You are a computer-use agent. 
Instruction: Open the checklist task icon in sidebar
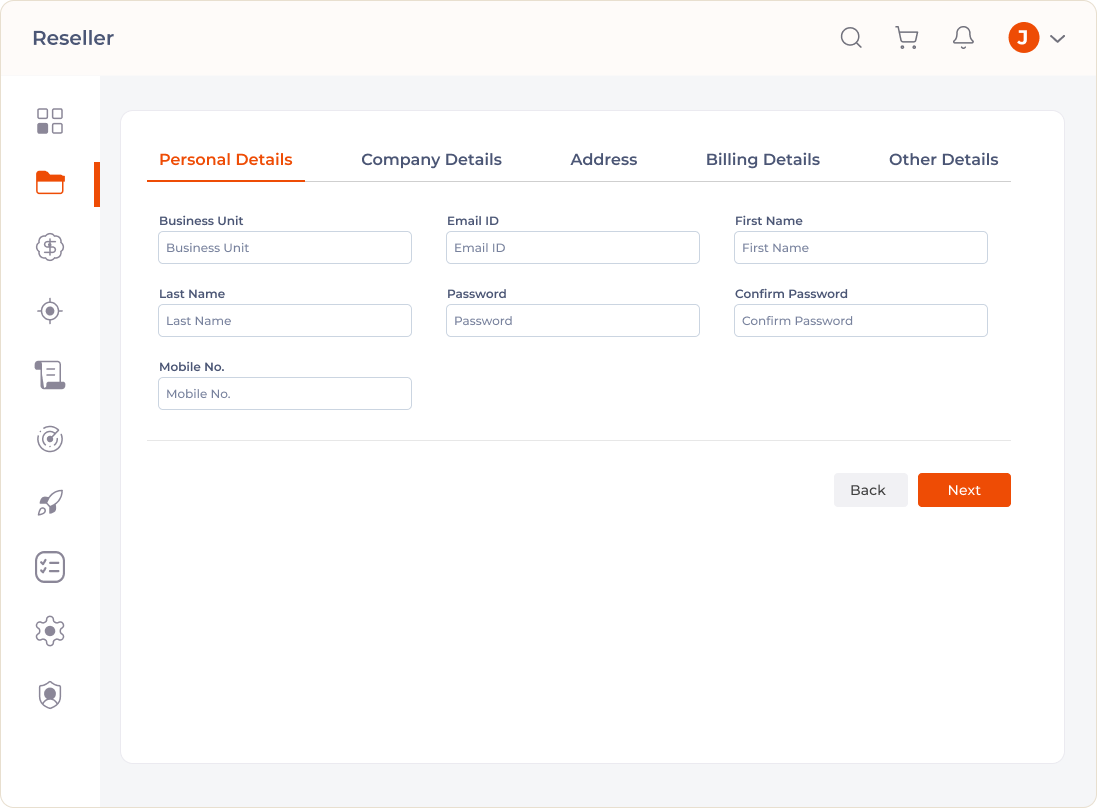50,567
